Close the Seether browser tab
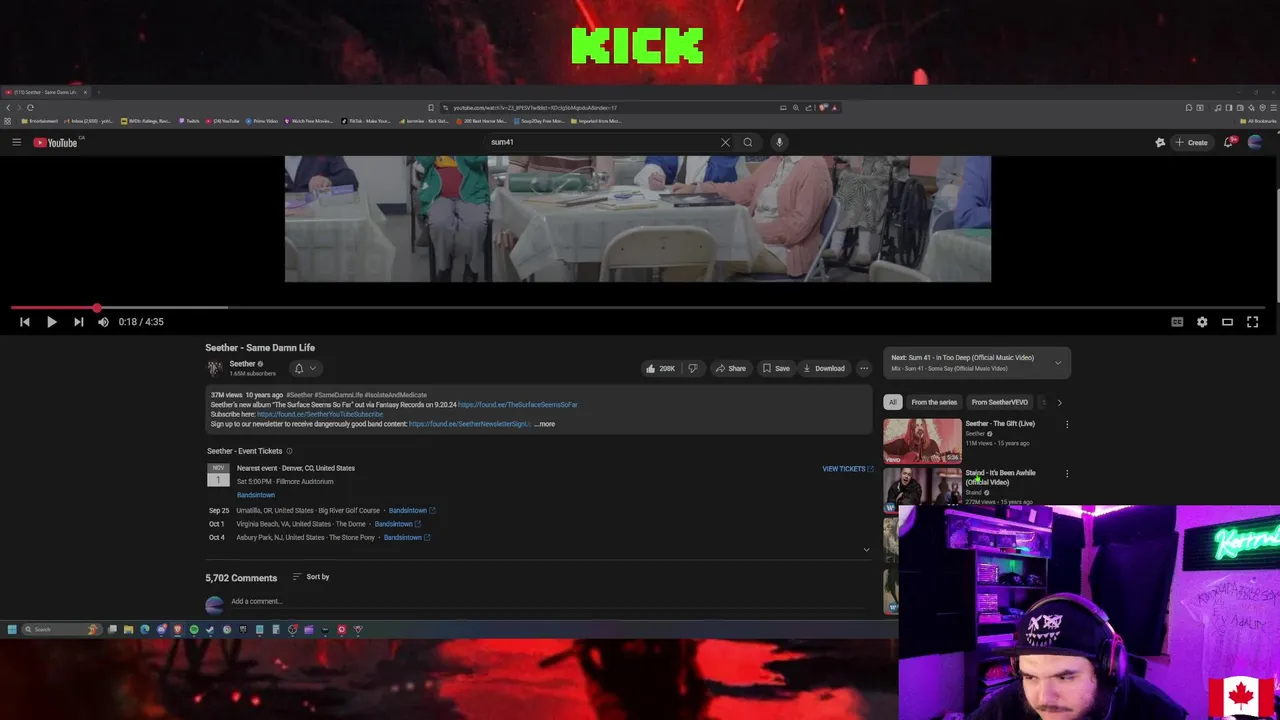1280x720 pixels. coord(85,92)
